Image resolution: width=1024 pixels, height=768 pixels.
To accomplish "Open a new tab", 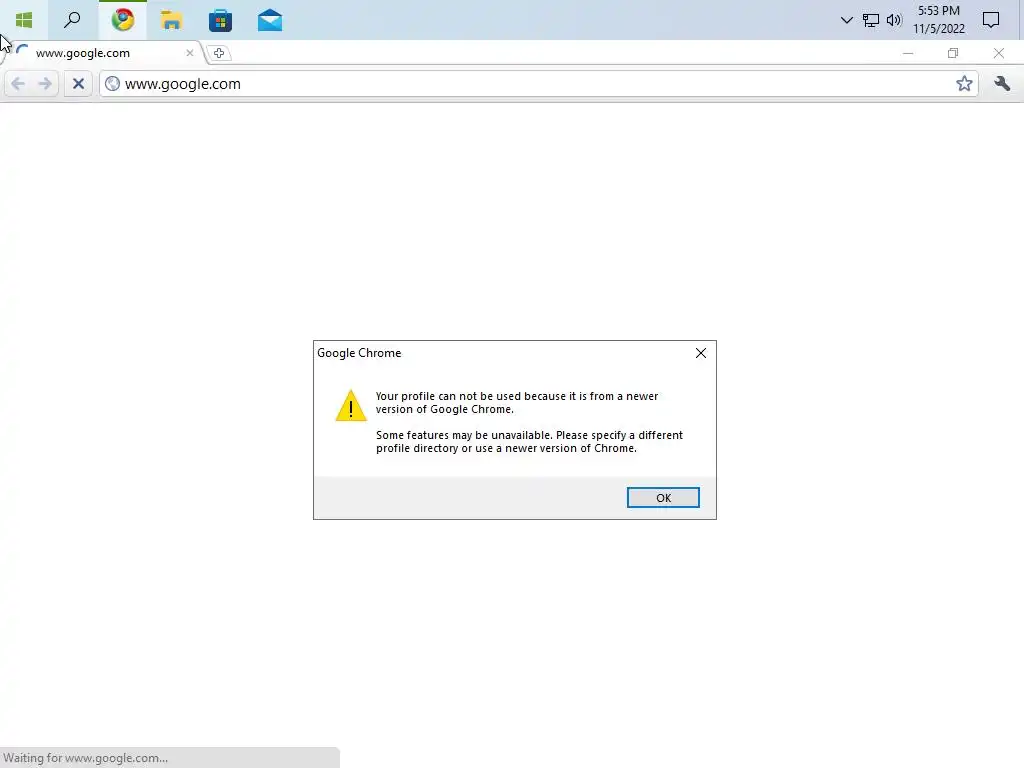I will pos(219,53).
